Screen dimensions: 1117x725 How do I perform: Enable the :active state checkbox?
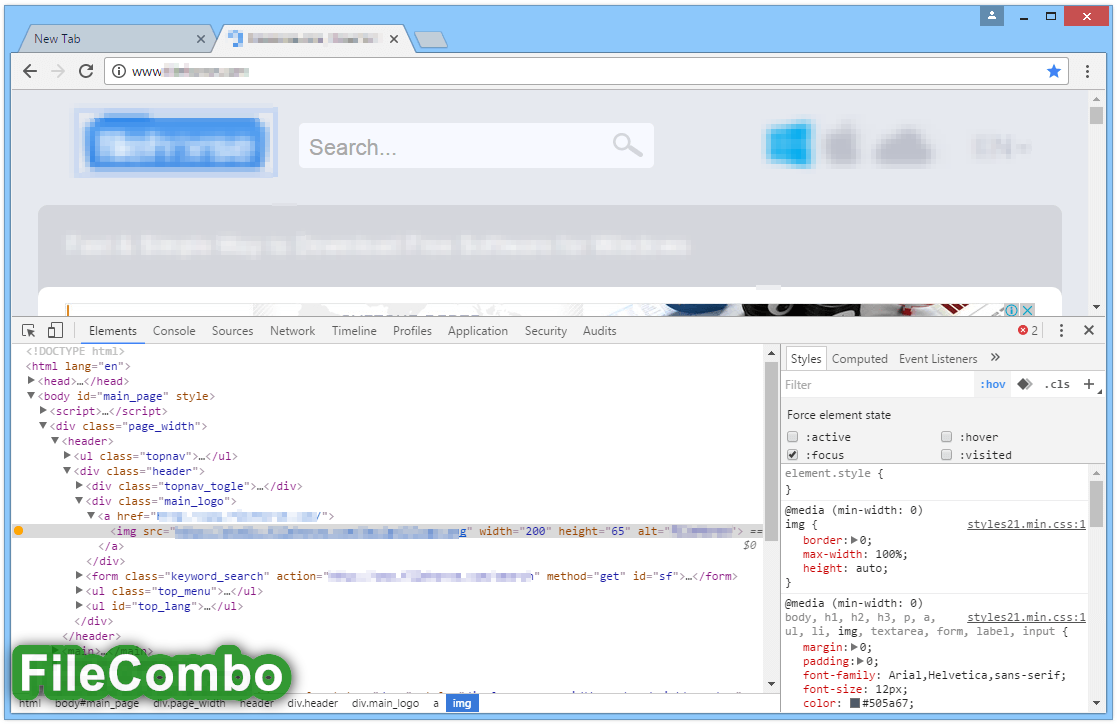tap(792, 437)
